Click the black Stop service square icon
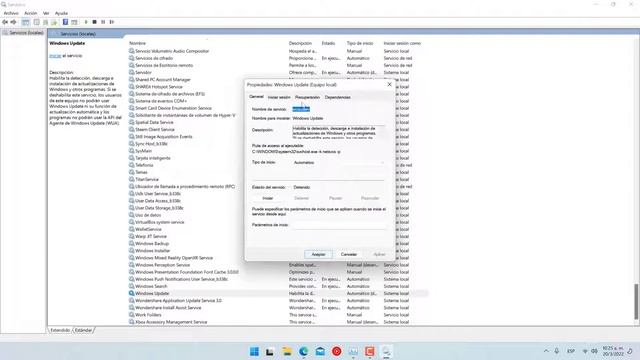 (x=94, y=22)
